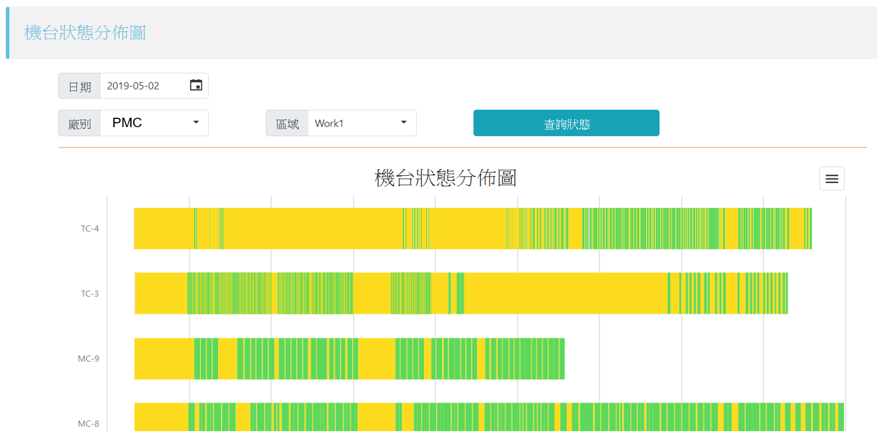This screenshot has width=877, height=437.
Task: Click the 廠別 label tag
Action: click(x=79, y=123)
